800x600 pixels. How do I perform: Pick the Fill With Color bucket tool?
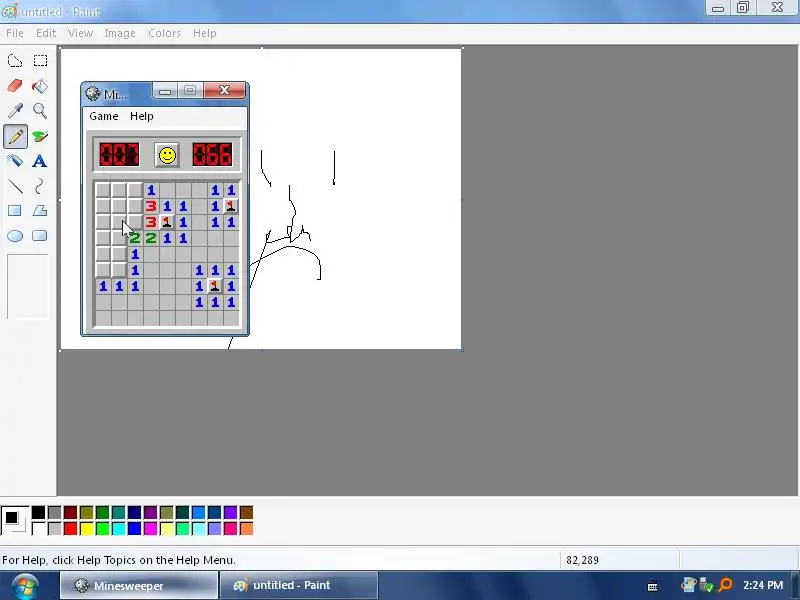[x=40, y=86]
